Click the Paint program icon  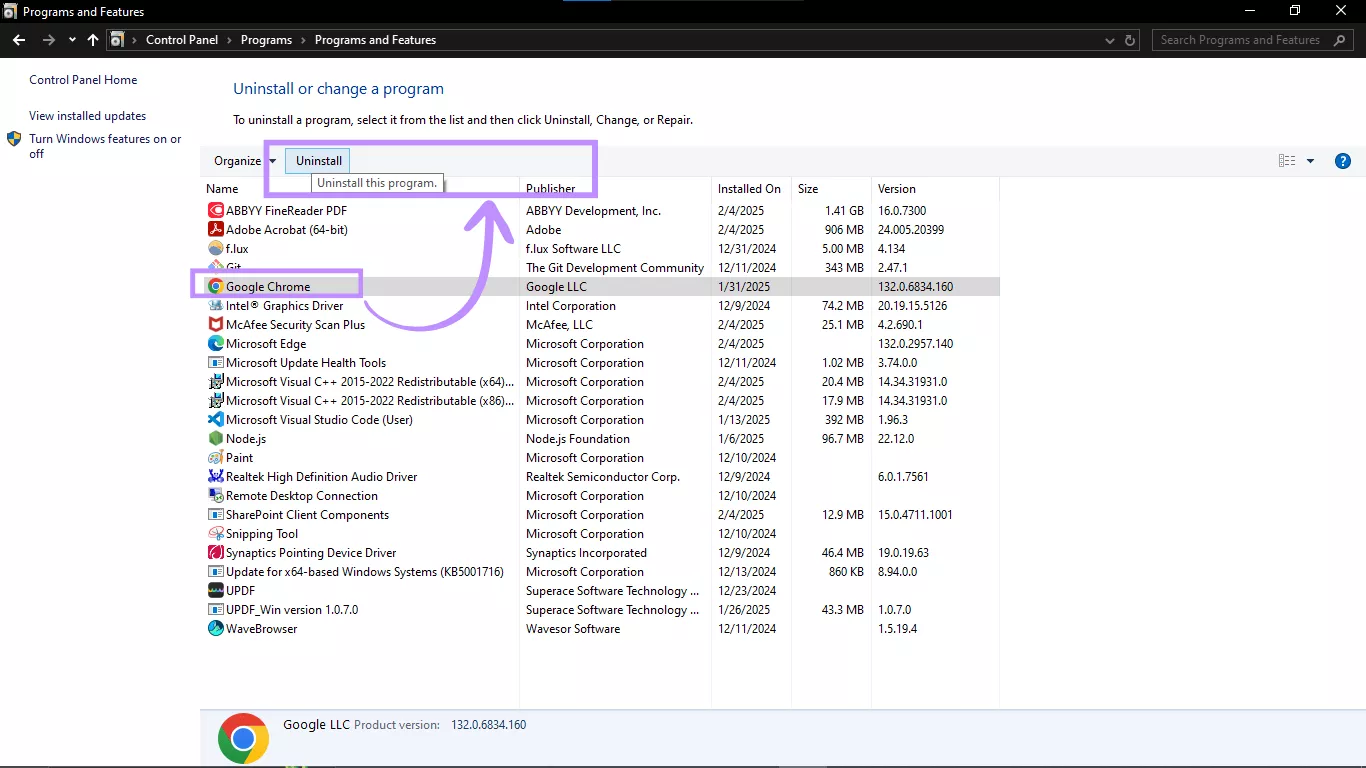(215, 458)
